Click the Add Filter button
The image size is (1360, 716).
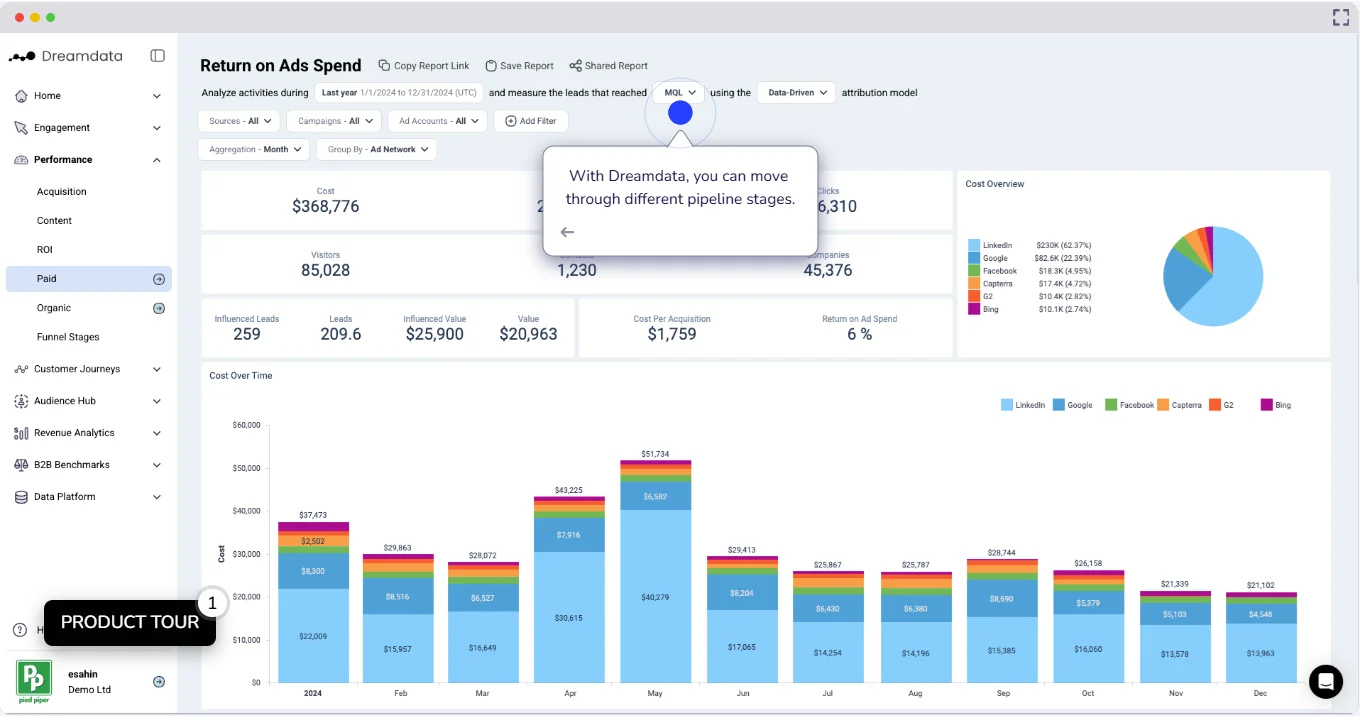point(531,120)
